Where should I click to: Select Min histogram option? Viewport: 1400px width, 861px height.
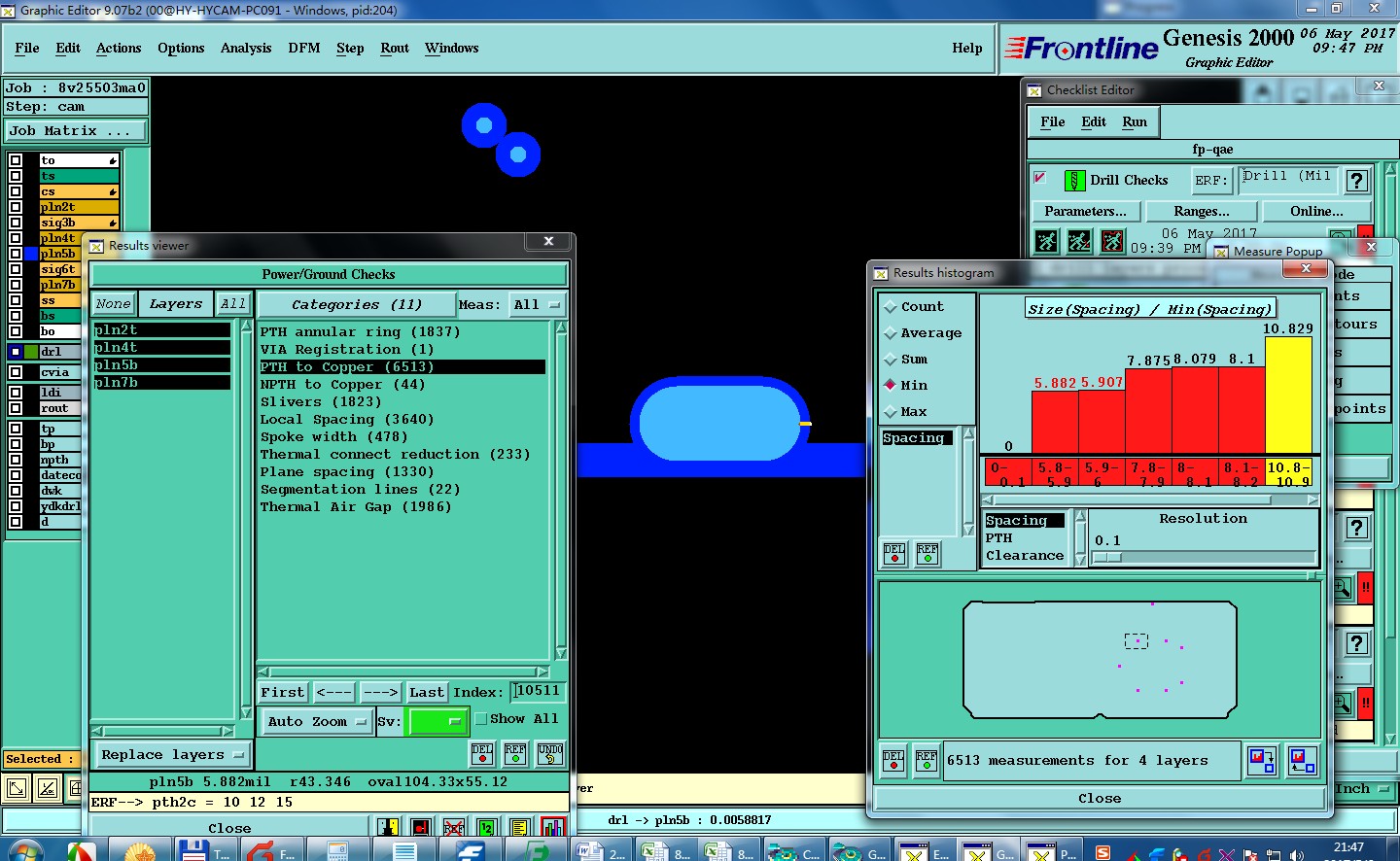pos(905,385)
